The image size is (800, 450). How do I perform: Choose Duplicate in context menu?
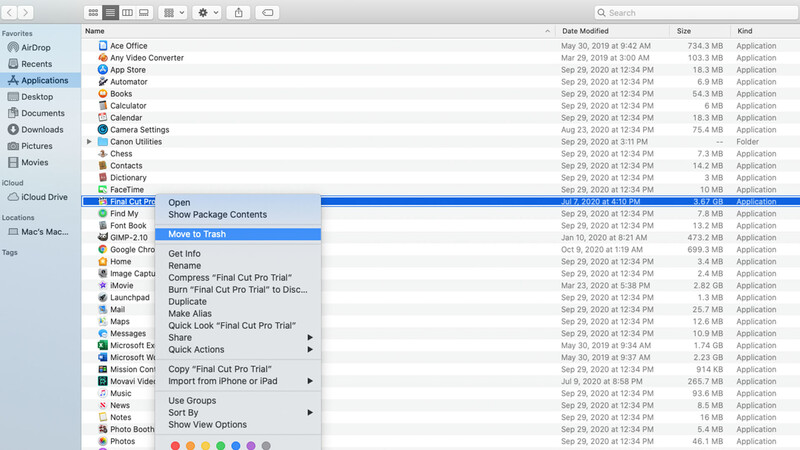(x=238, y=302)
